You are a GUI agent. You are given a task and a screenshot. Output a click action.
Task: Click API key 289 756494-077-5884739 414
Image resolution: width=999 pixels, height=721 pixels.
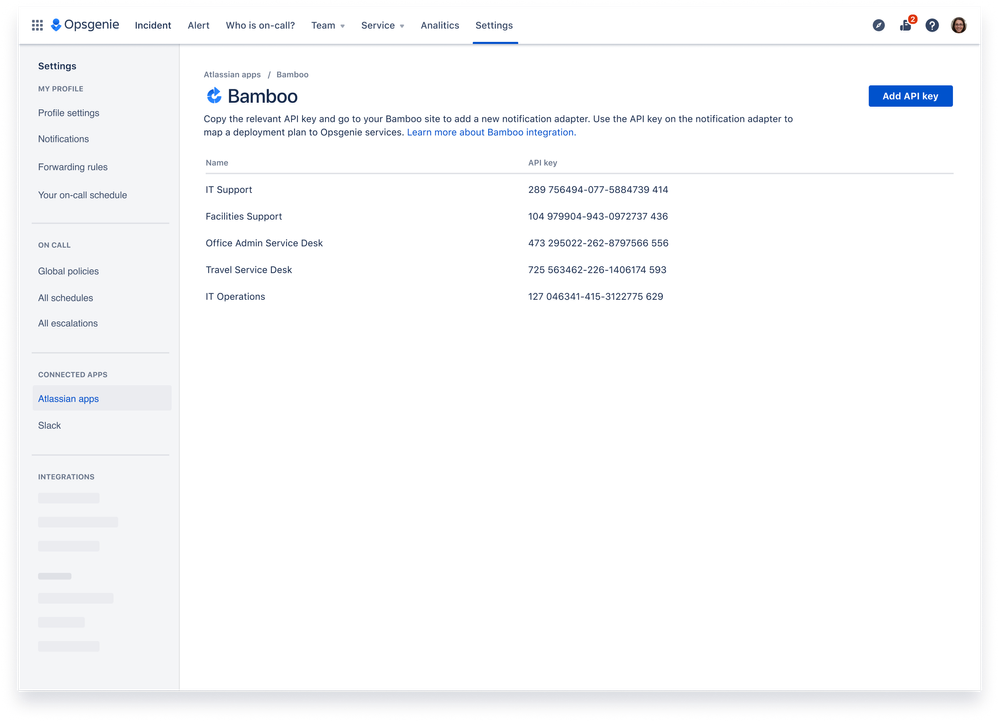(x=598, y=190)
